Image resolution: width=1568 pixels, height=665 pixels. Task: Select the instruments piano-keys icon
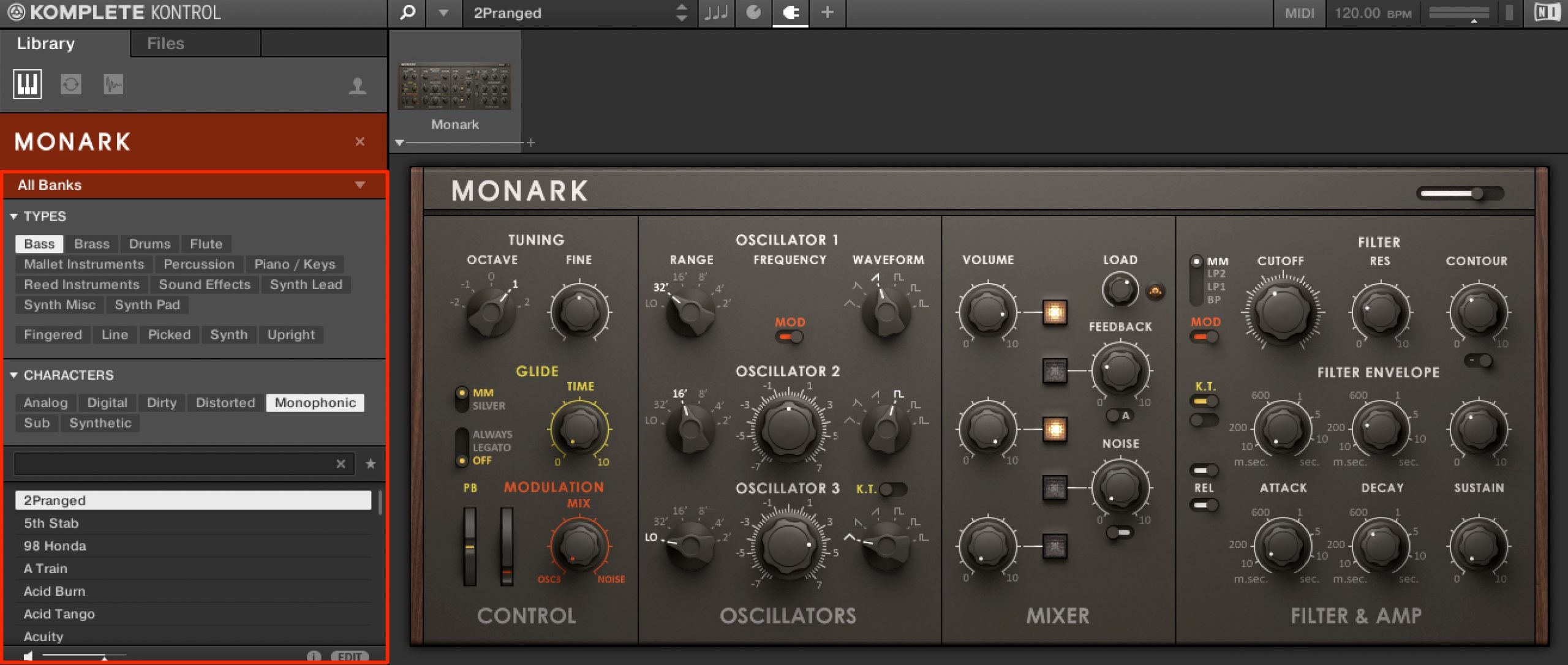pyautogui.click(x=28, y=84)
